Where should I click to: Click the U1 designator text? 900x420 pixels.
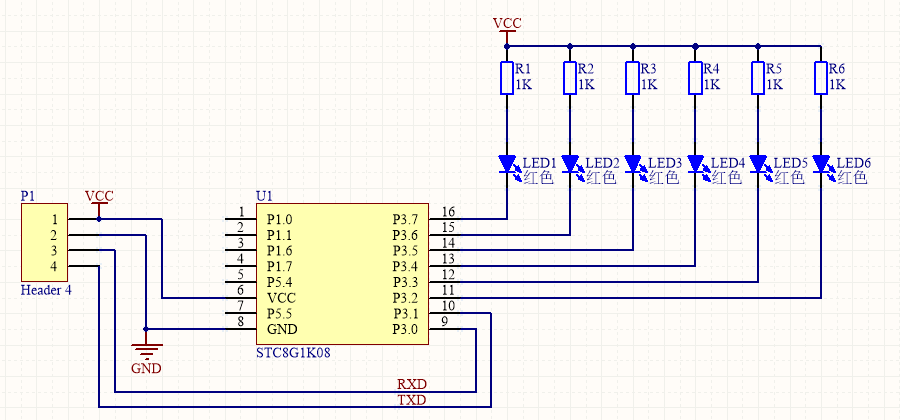(x=264, y=196)
